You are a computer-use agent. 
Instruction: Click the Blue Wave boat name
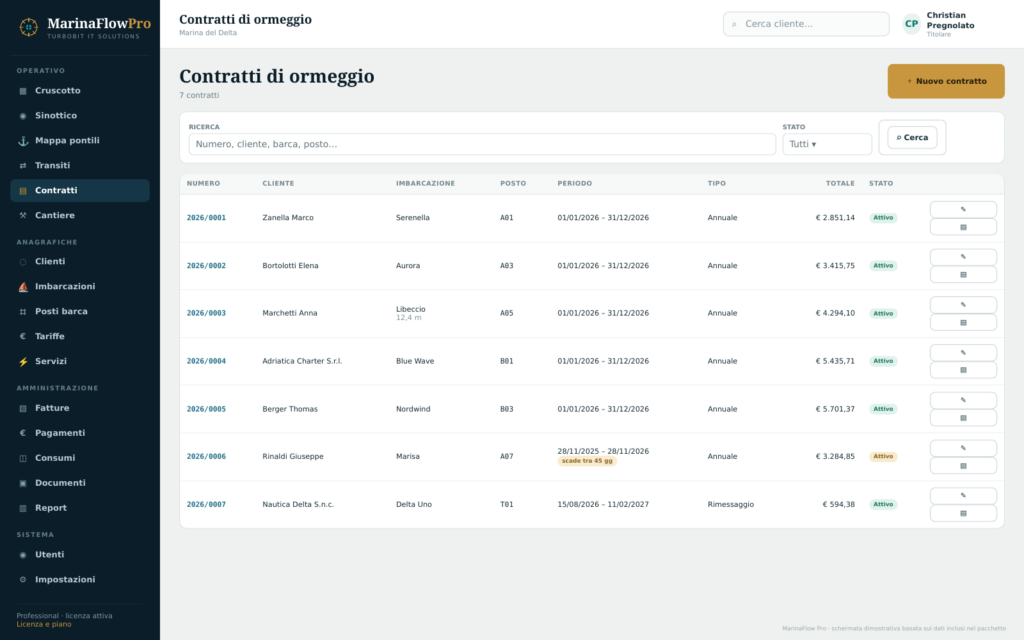(x=415, y=361)
